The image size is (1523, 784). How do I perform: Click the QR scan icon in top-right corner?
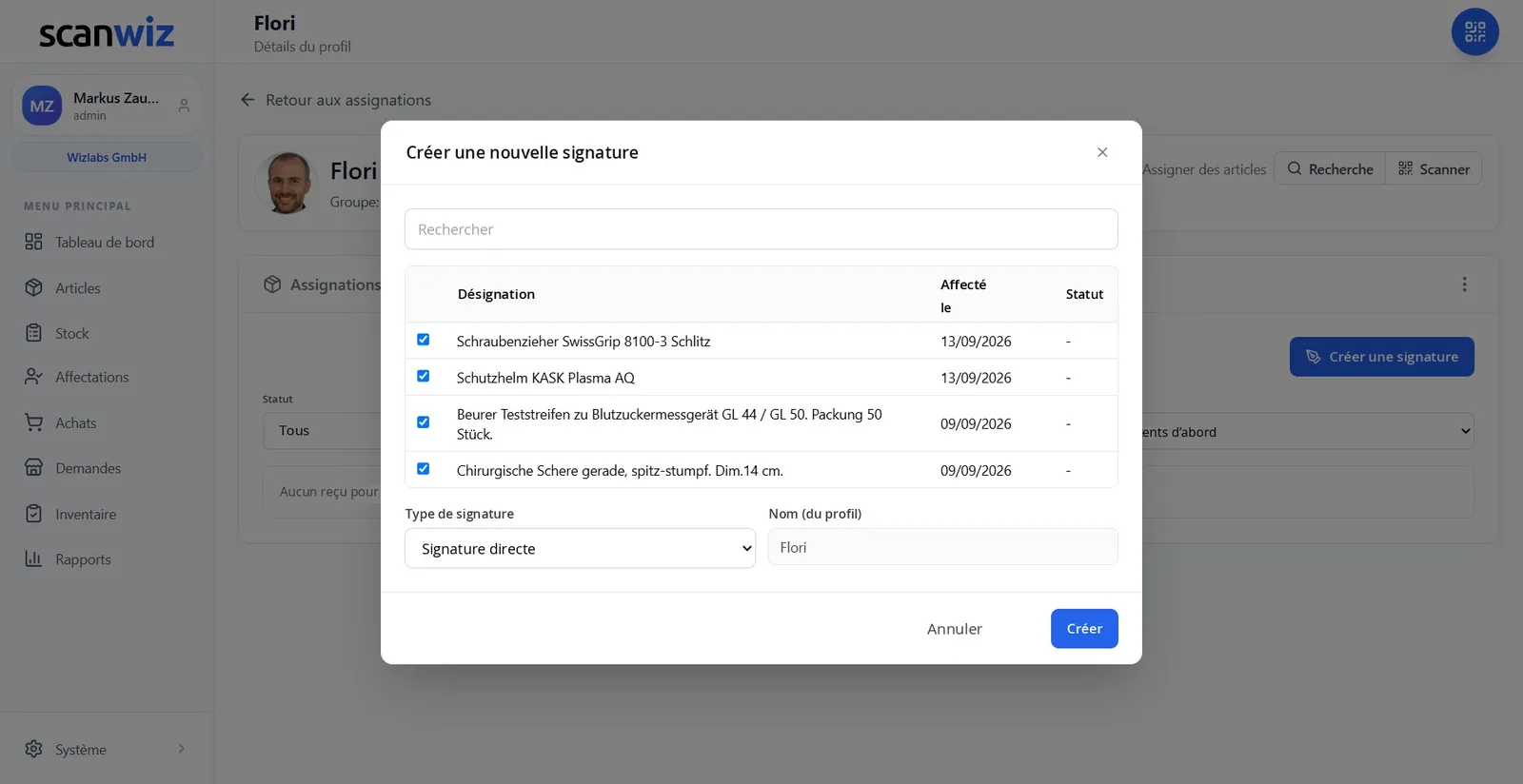[x=1474, y=32]
